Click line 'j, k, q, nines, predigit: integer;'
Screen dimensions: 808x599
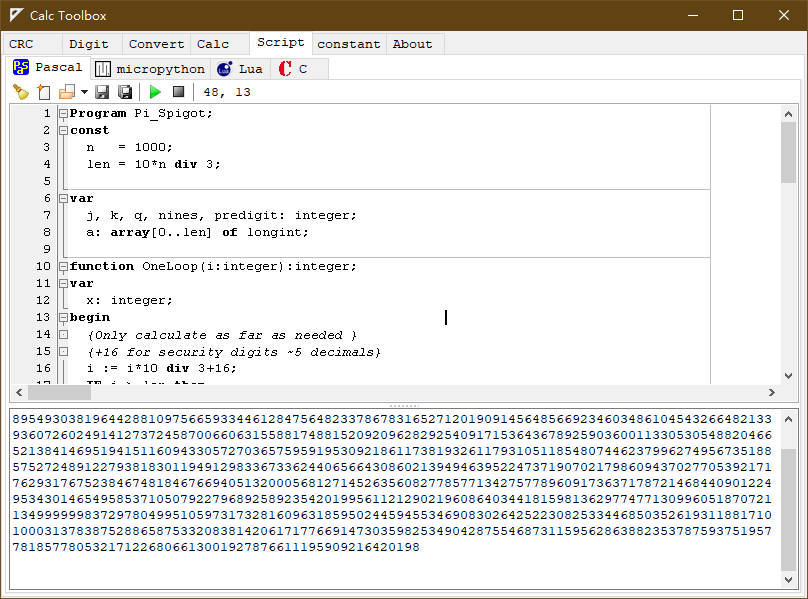point(221,215)
